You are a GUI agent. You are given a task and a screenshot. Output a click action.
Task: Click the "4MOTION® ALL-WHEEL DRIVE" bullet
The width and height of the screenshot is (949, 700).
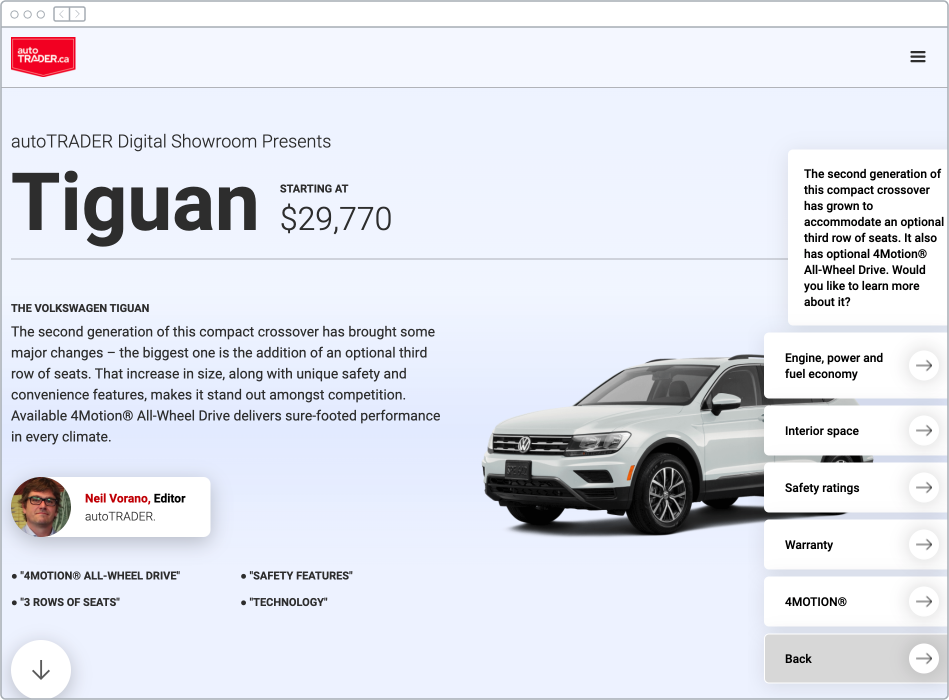click(x=96, y=575)
